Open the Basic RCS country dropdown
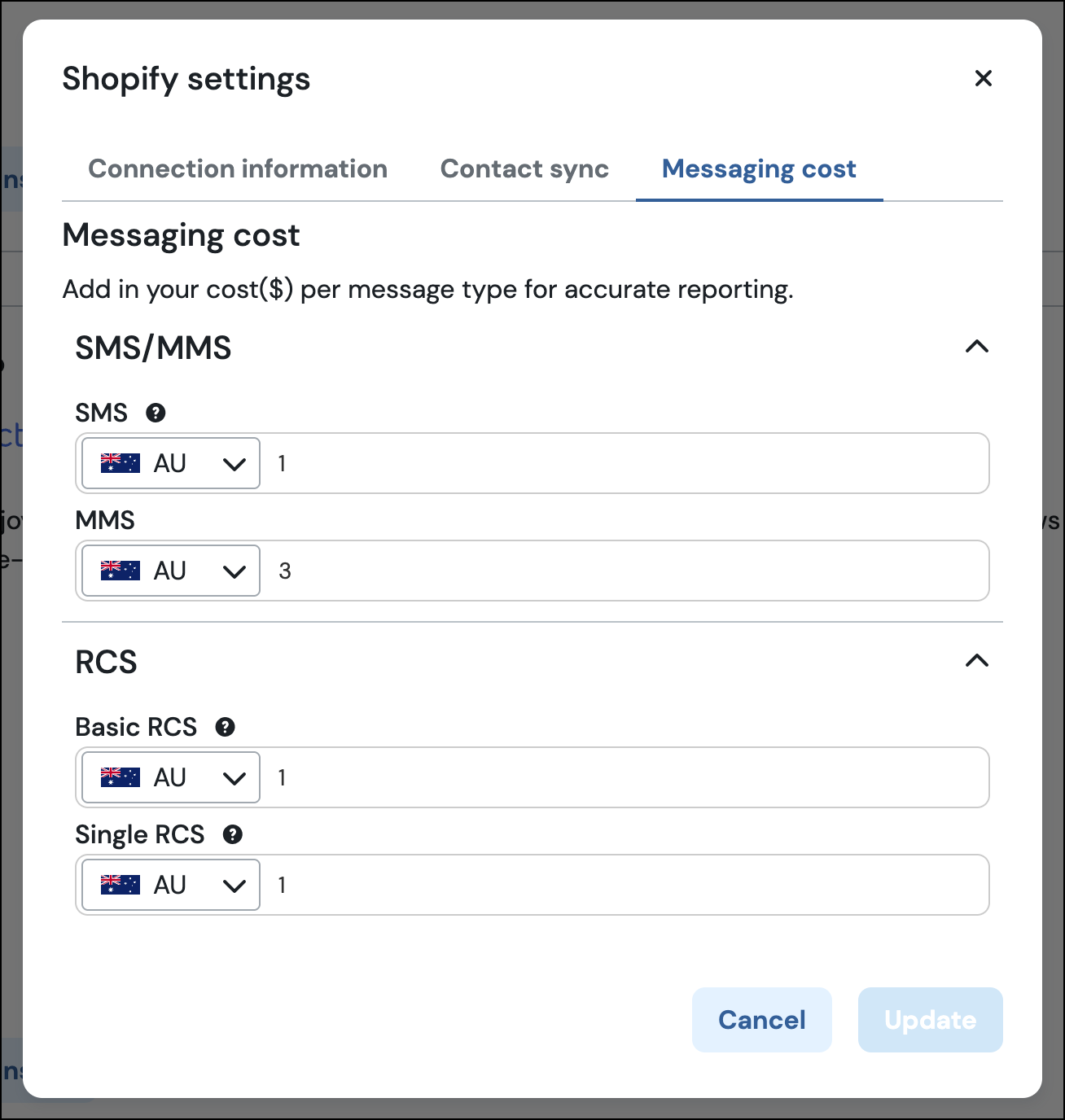The width and height of the screenshot is (1065, 1120). pos(233,778)
